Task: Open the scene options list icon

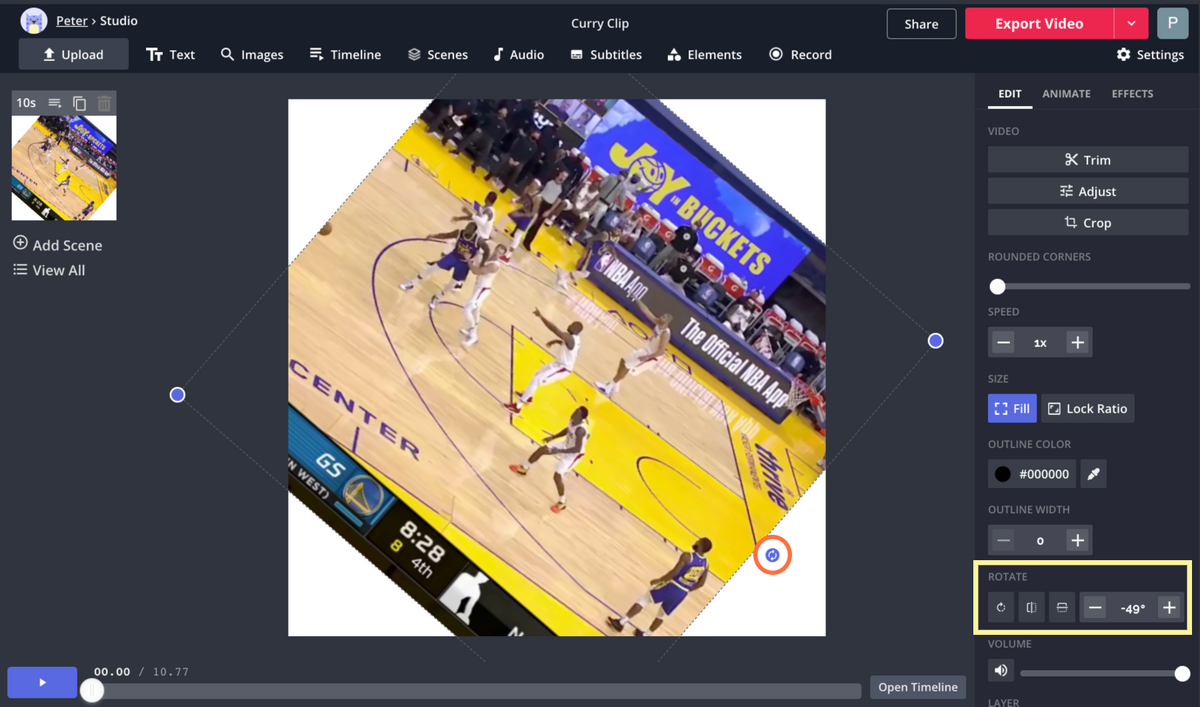Action: click(x=55, y=103)
